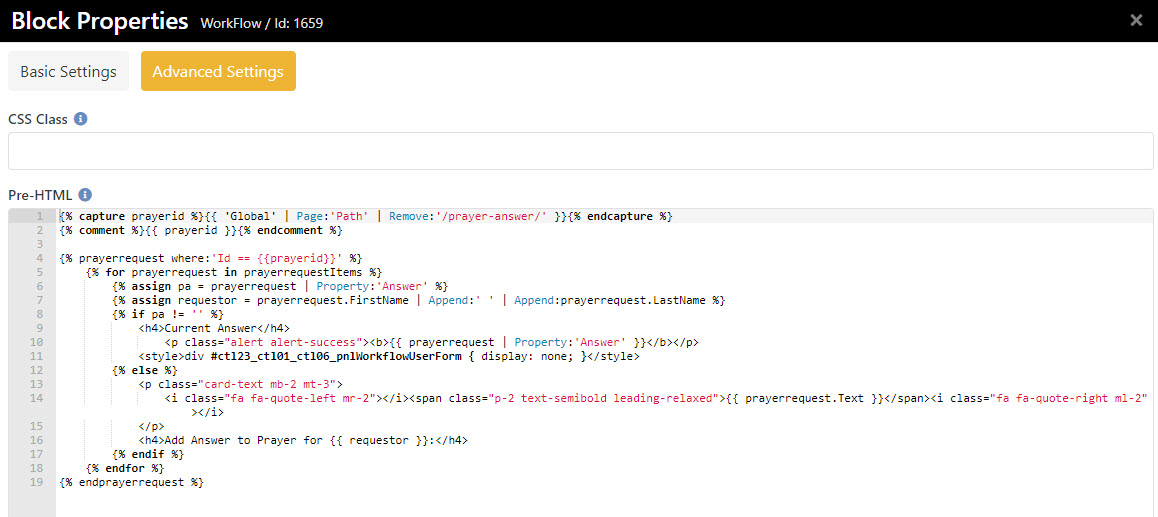This screenshot has width=1158, height=517.
Task: Click the '<h4>Current Answer</h4>' line
Action: [x=214, y=328]
